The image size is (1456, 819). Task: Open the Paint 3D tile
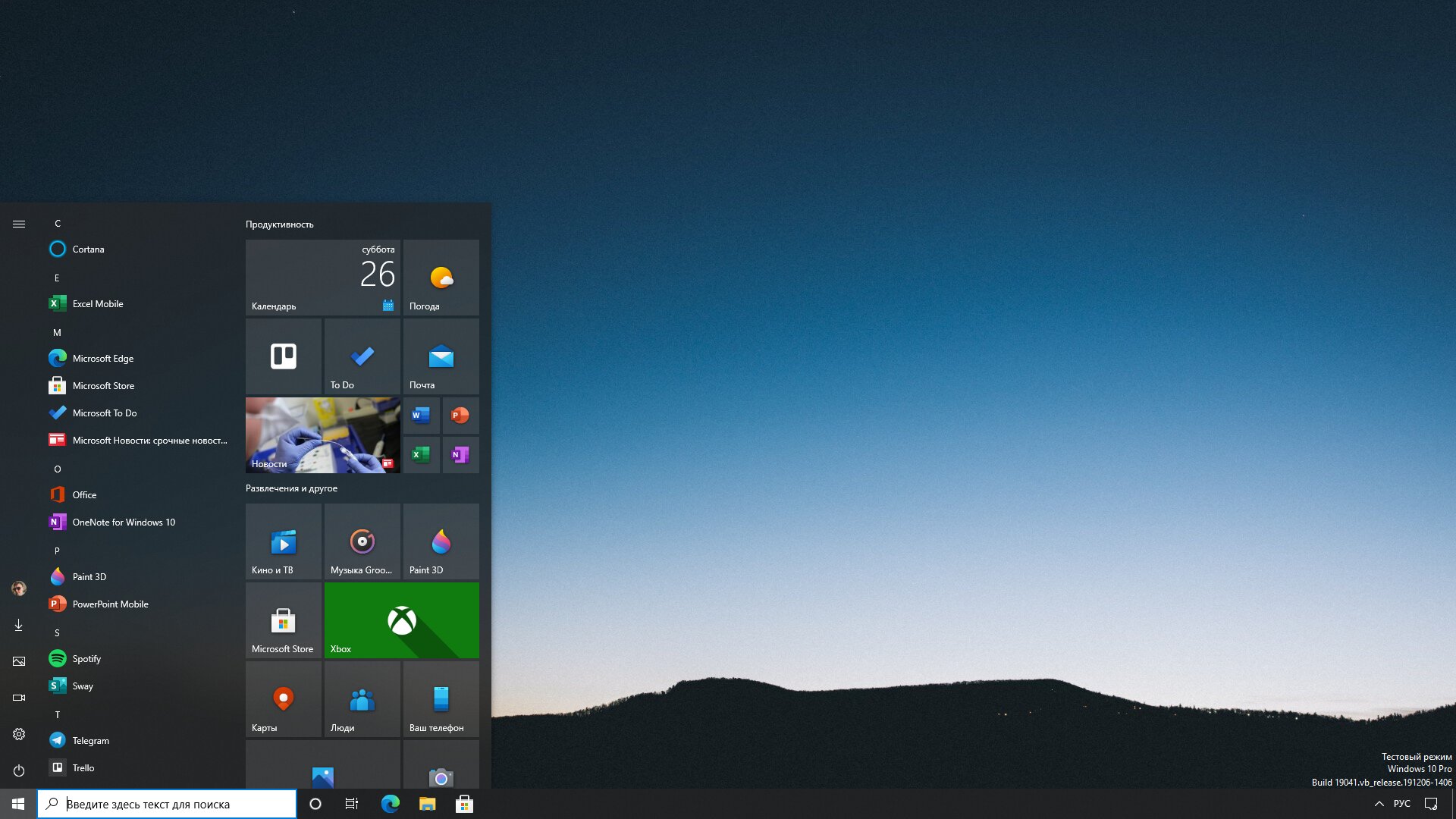click(x=441, y=541)
